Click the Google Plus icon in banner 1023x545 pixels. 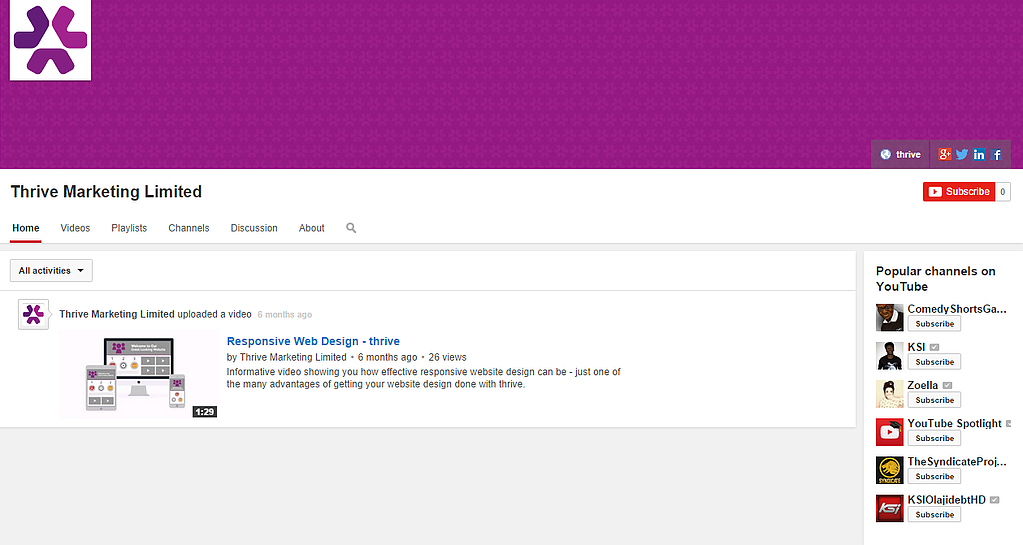945,154
